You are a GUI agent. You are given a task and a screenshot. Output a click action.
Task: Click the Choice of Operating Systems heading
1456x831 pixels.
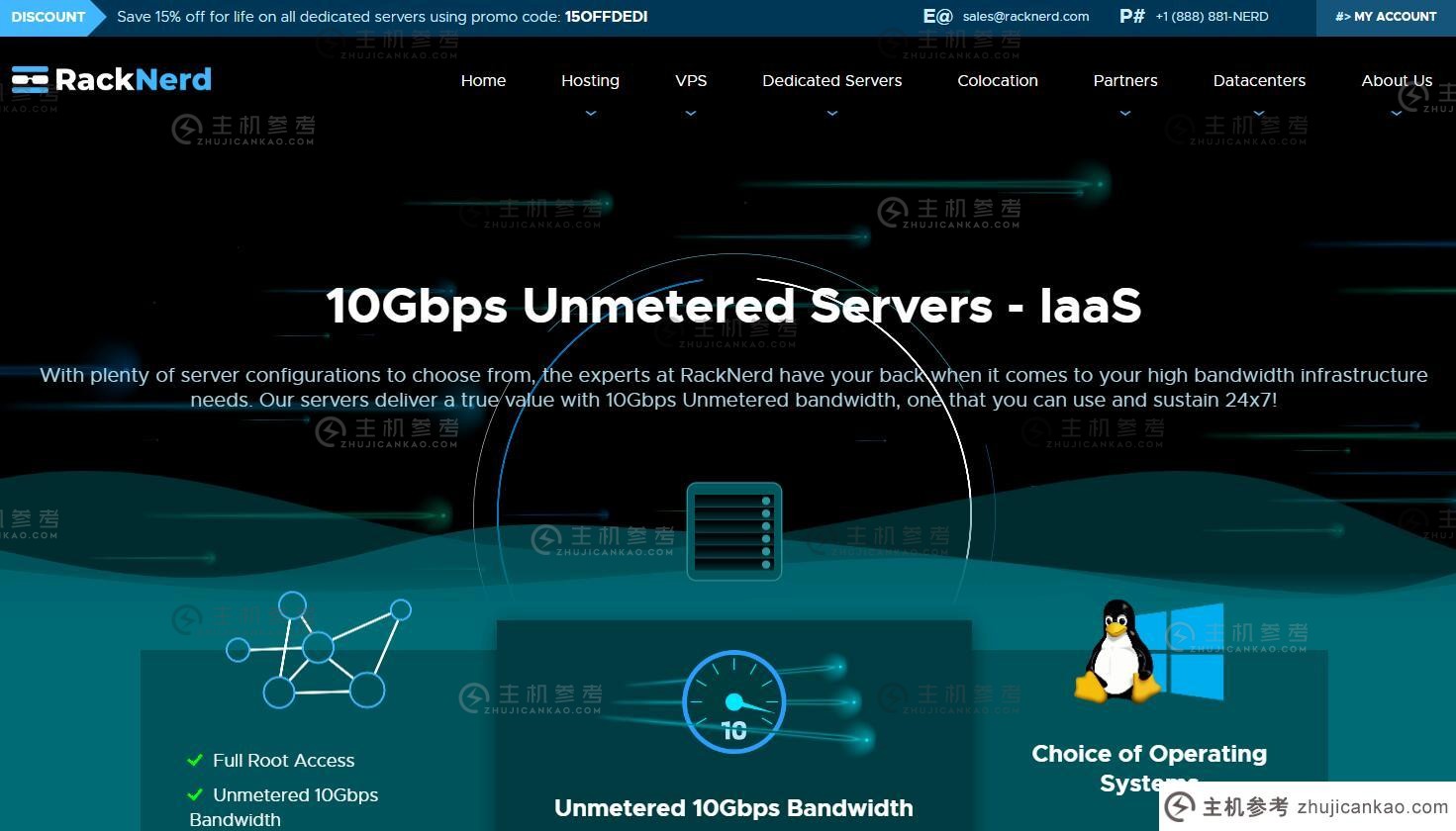1149,768
